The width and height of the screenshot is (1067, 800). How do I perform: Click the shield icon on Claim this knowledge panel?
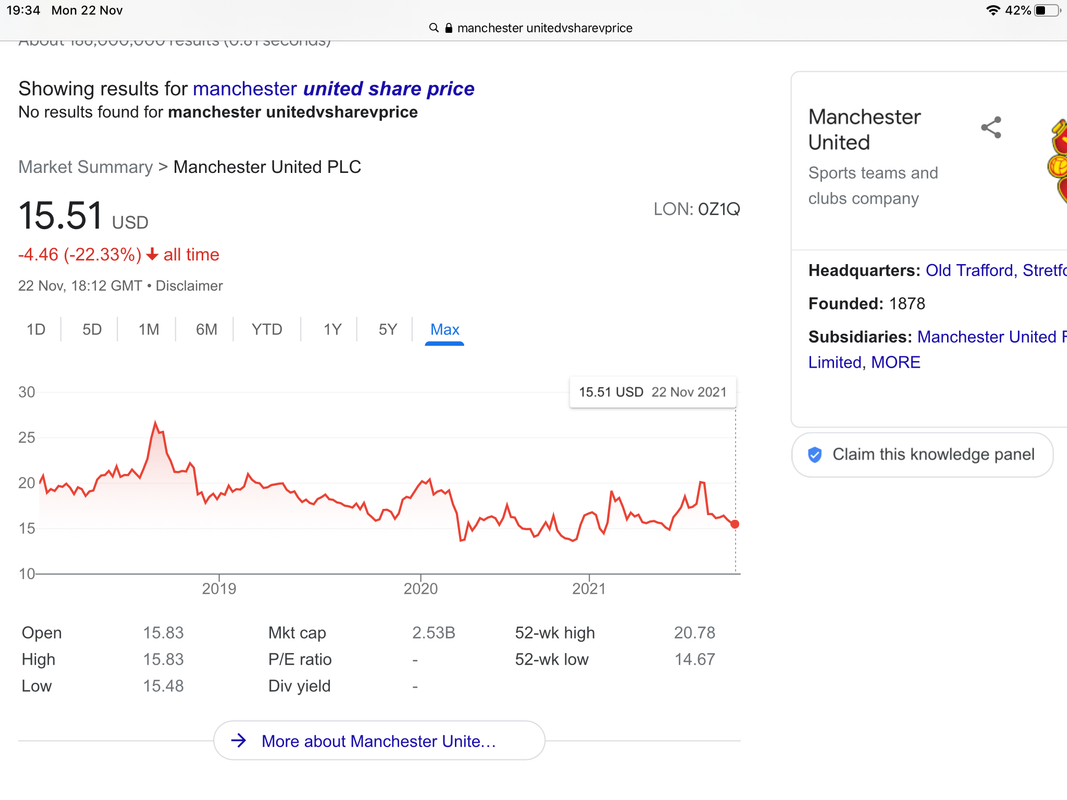(815, 454)
